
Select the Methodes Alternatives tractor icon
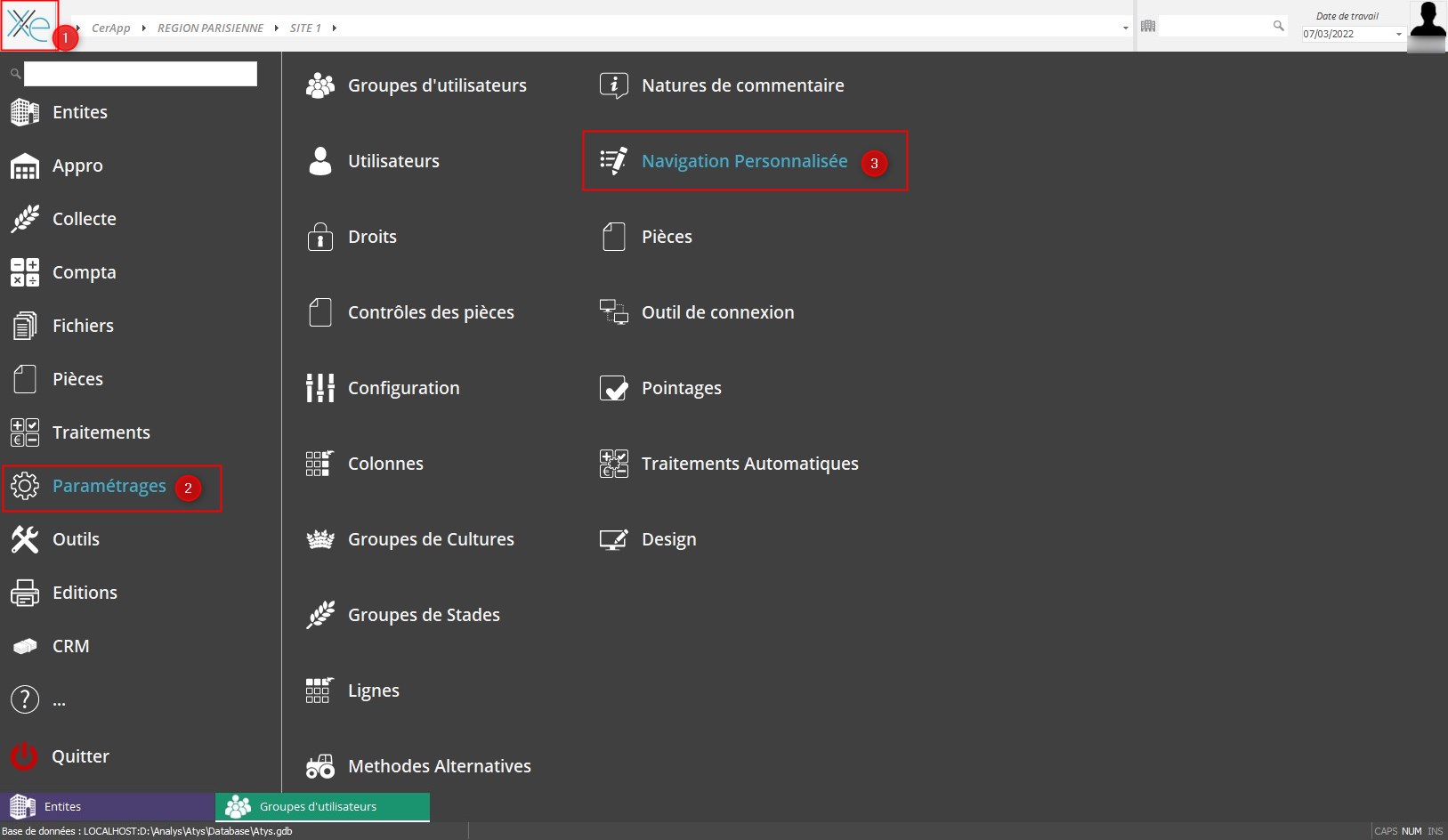320,766
